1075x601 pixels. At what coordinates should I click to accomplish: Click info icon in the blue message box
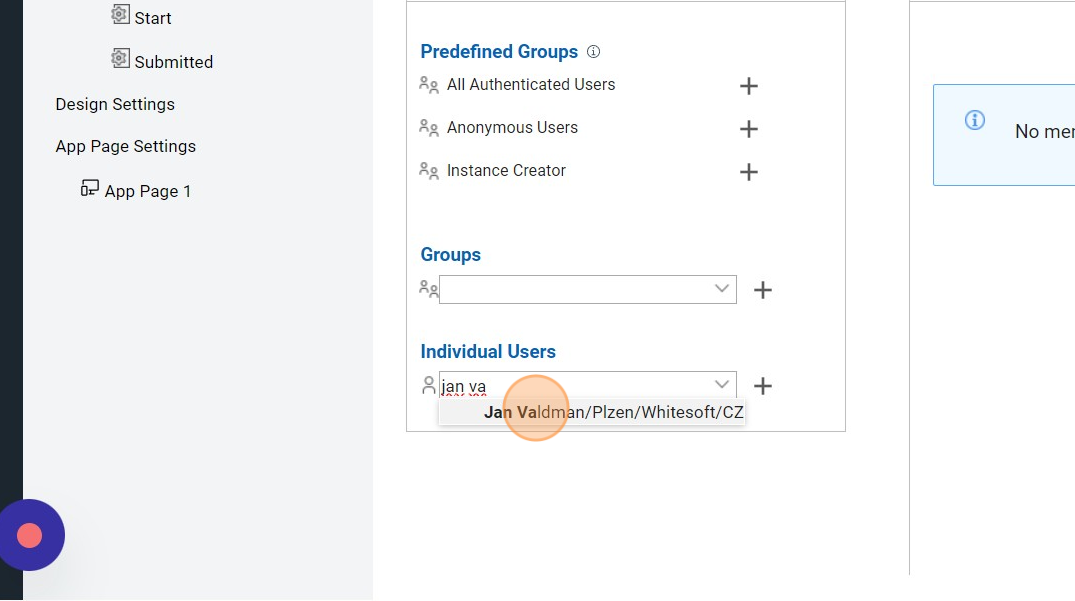click(974, 120)
